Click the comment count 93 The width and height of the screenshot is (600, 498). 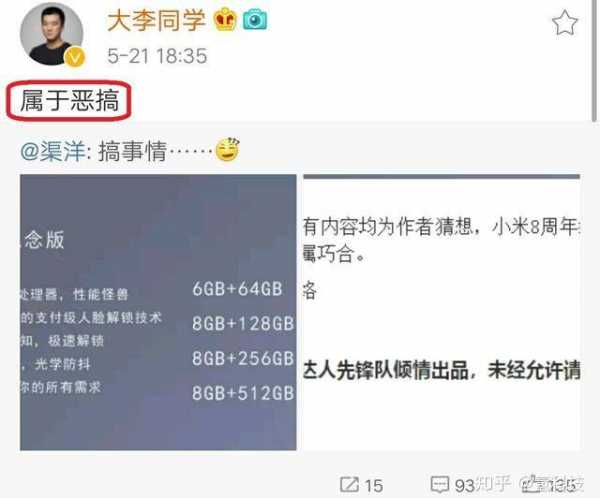pos(465,486)
